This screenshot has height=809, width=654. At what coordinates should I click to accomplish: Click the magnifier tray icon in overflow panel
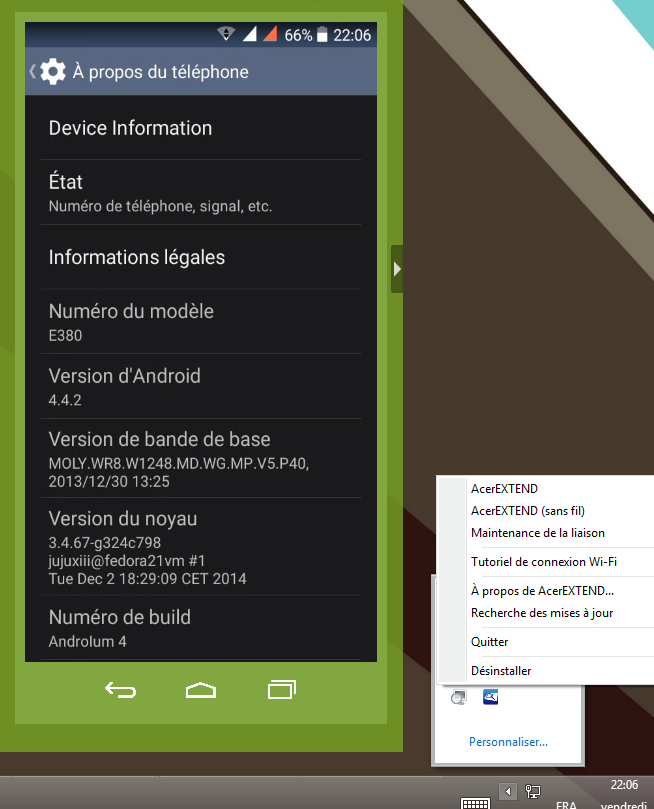pos(459,697)
